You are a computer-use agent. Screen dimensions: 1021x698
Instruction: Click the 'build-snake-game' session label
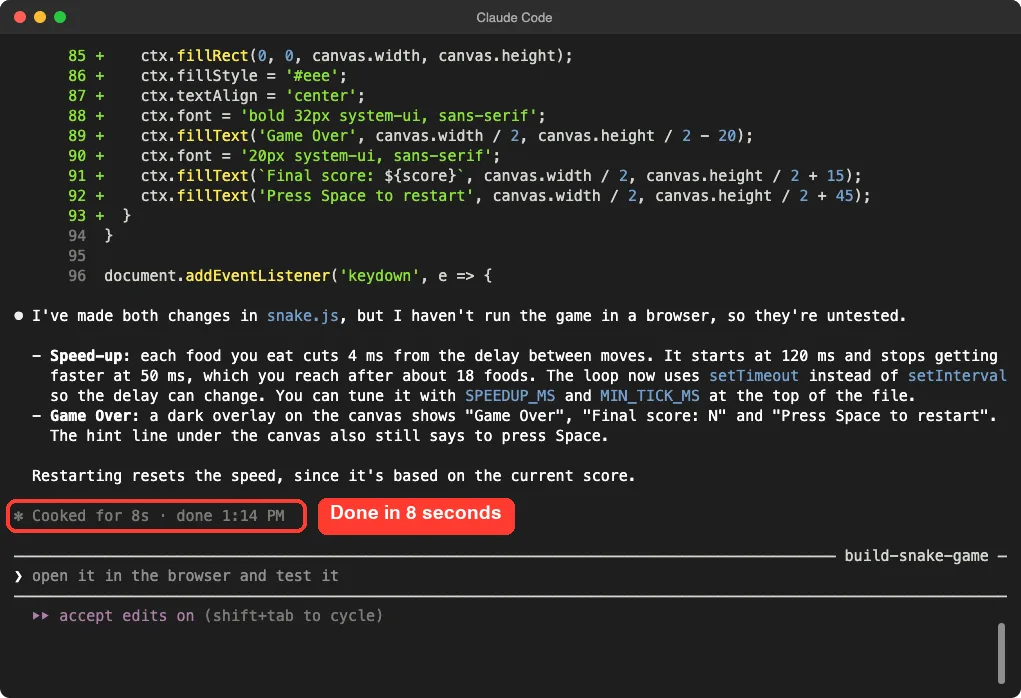916,555
